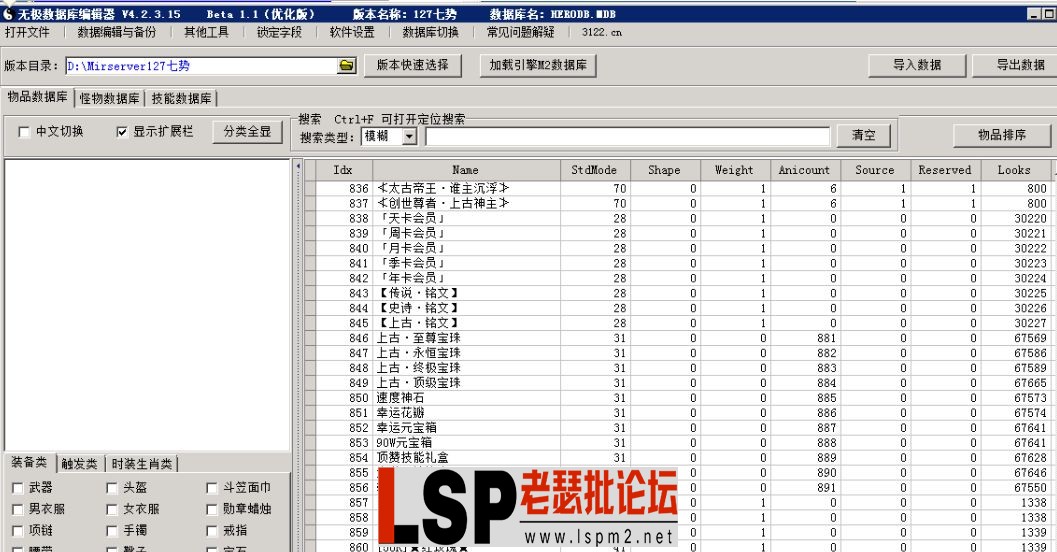Clear the search with 清空 button
This screenshot has height=552, width=1057.
[x=864, y=135]
